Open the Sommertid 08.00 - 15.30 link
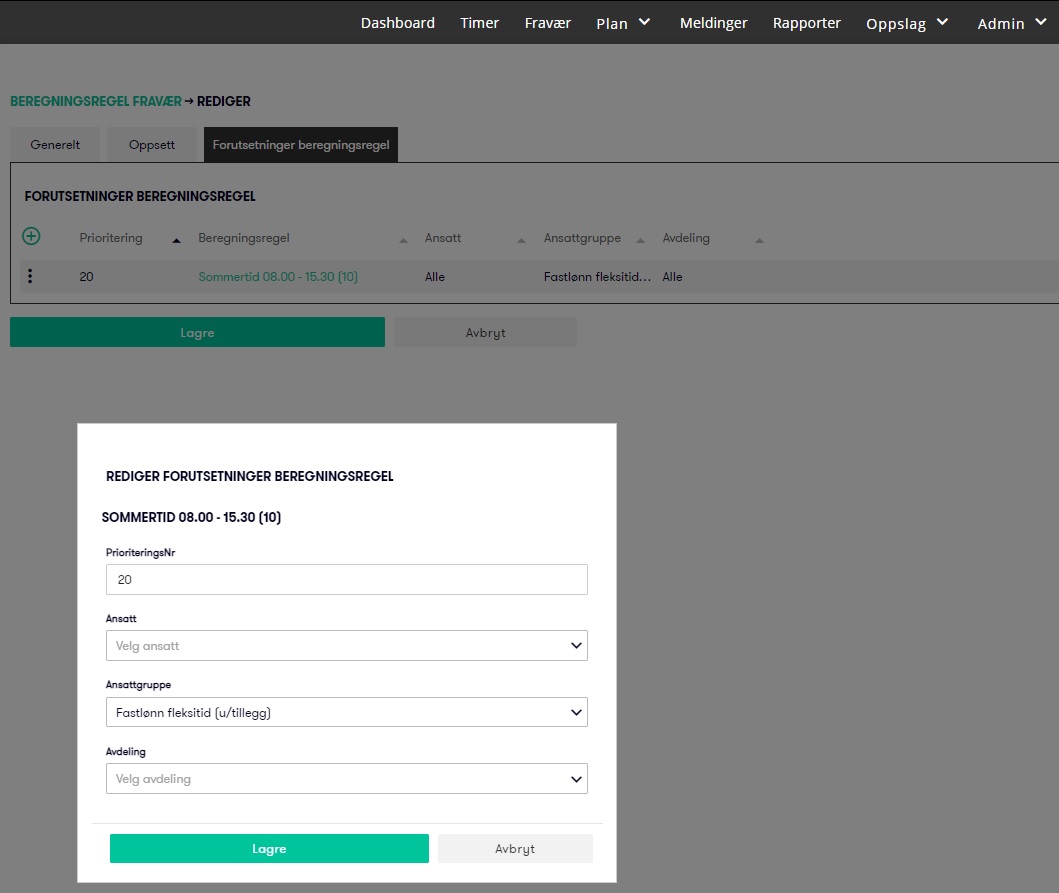This screenshot has width=1059, height=893. (278, 277)
